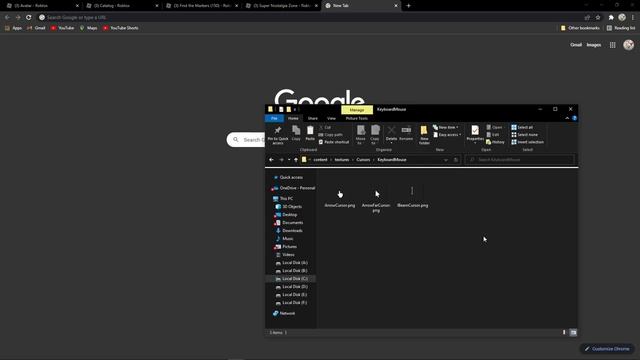640x360 pixels.
Task: Collapse the Explorer ribbon chevron
Action: pos(567,118)
